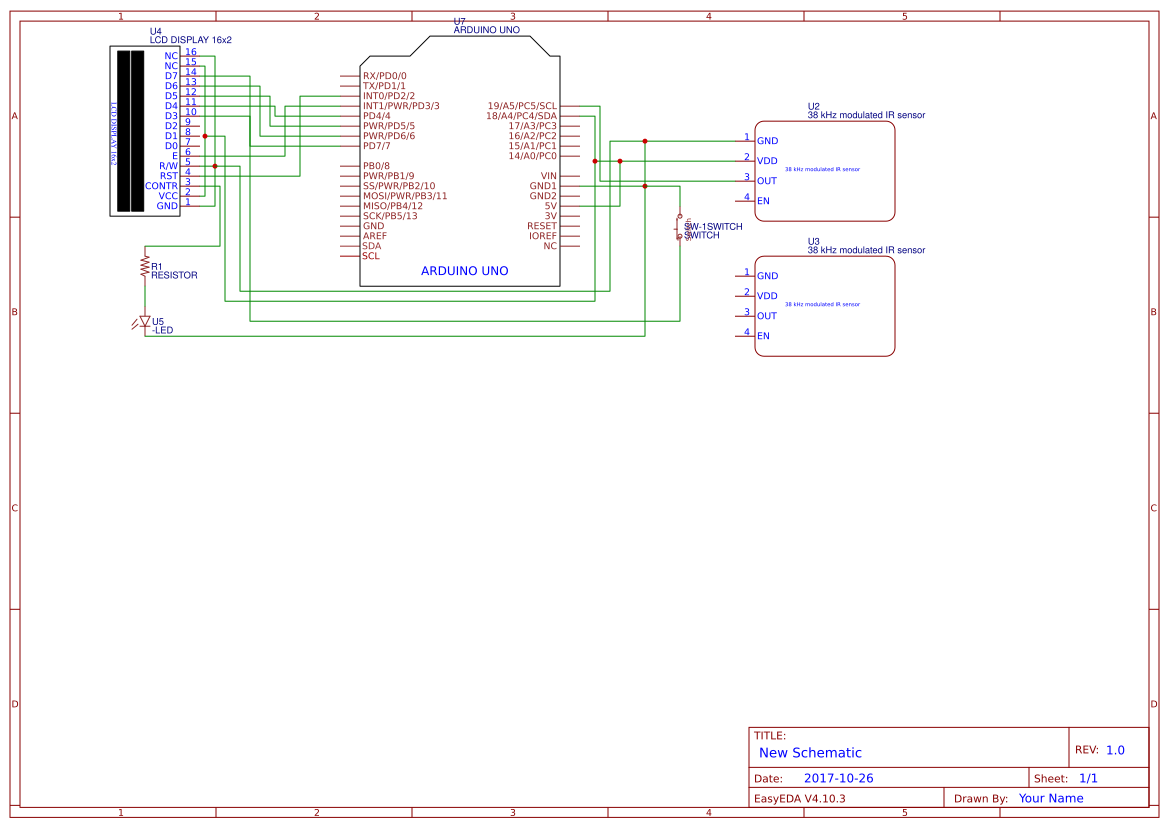Click the OUT pin of sensor U3

click(x=765, y=315)
